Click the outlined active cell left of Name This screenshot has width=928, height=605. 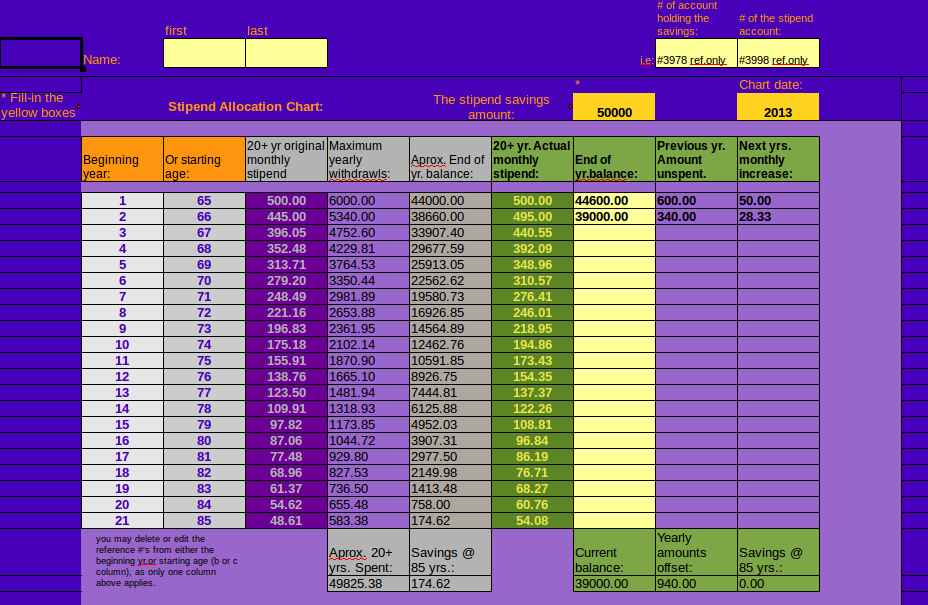click(x=41, y=53)
